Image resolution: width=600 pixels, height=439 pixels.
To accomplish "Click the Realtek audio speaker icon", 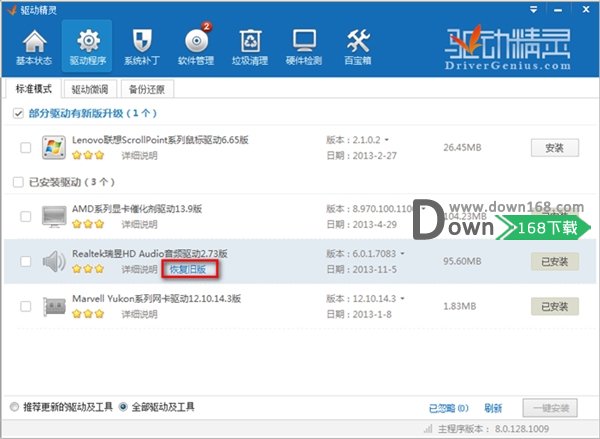I will pos(54,261).
